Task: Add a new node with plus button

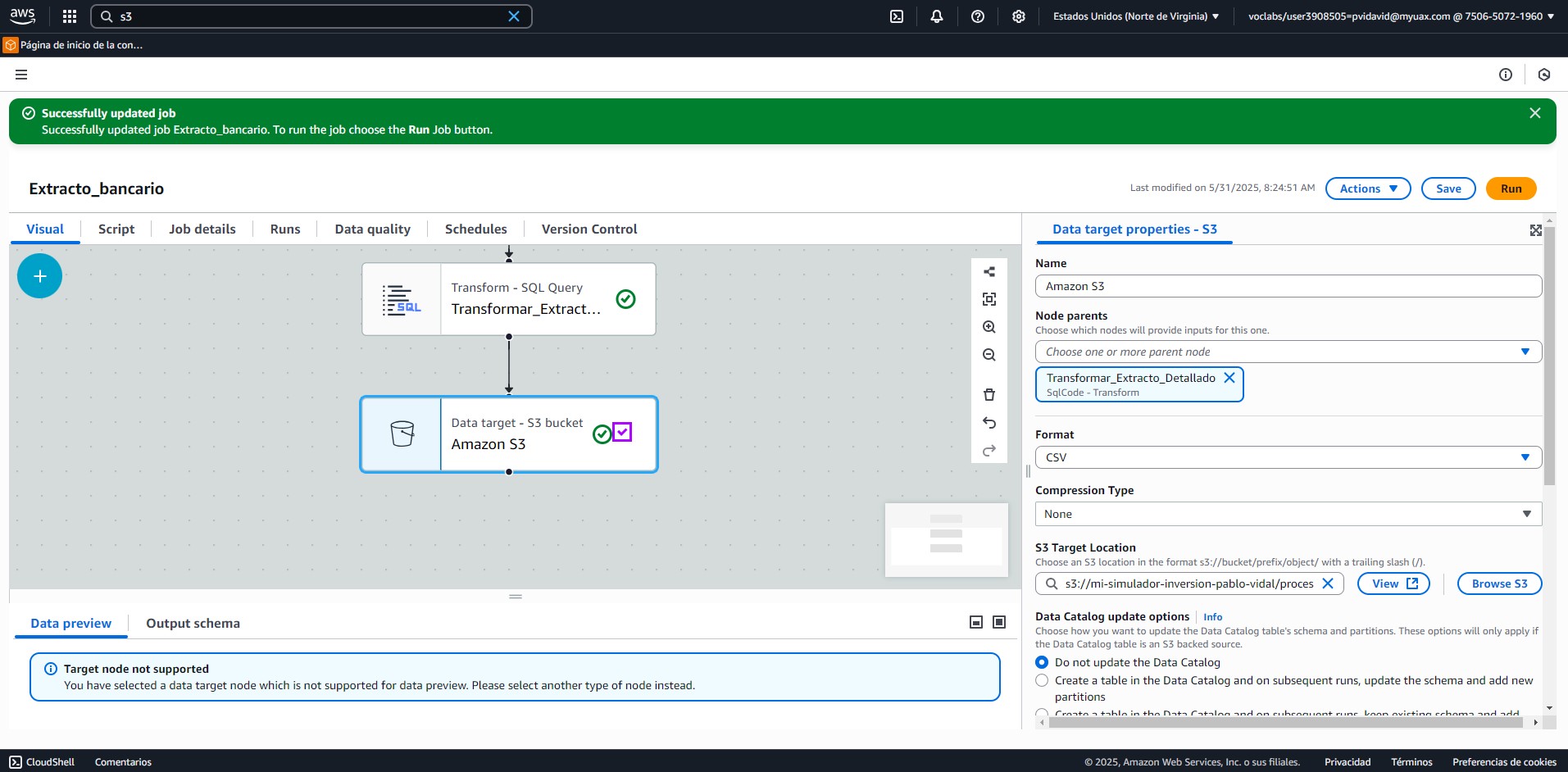Action: tap(39, 276)
